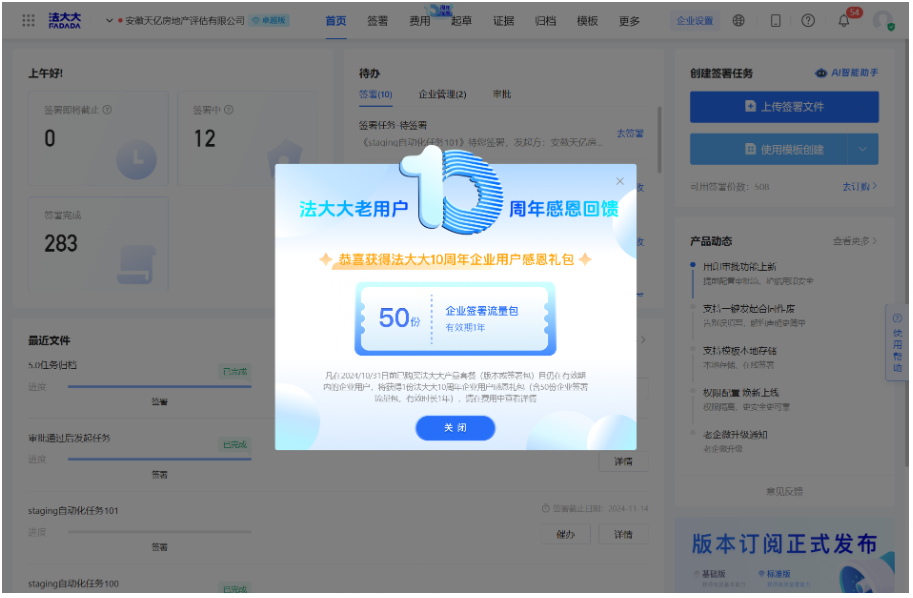Expand the 使用模板创建 dropdown arrow
The height and width of the screenshot is (598, 913).
[865, 150]
